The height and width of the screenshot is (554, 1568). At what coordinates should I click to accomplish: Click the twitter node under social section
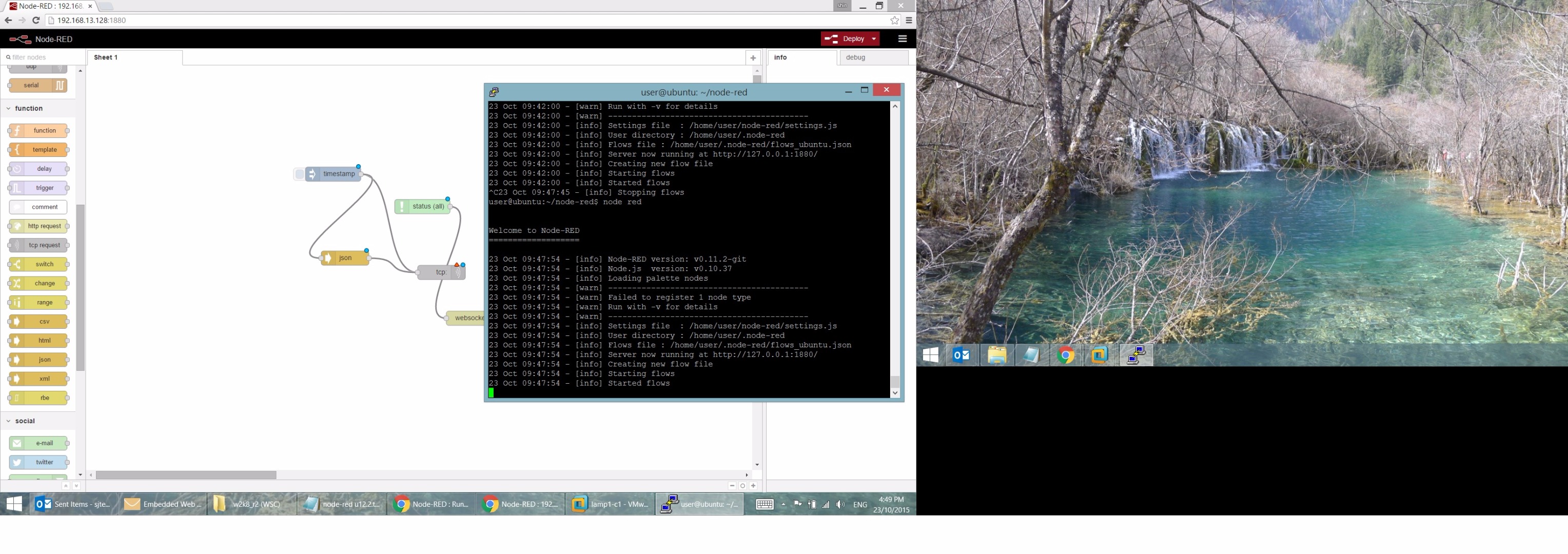43,462
